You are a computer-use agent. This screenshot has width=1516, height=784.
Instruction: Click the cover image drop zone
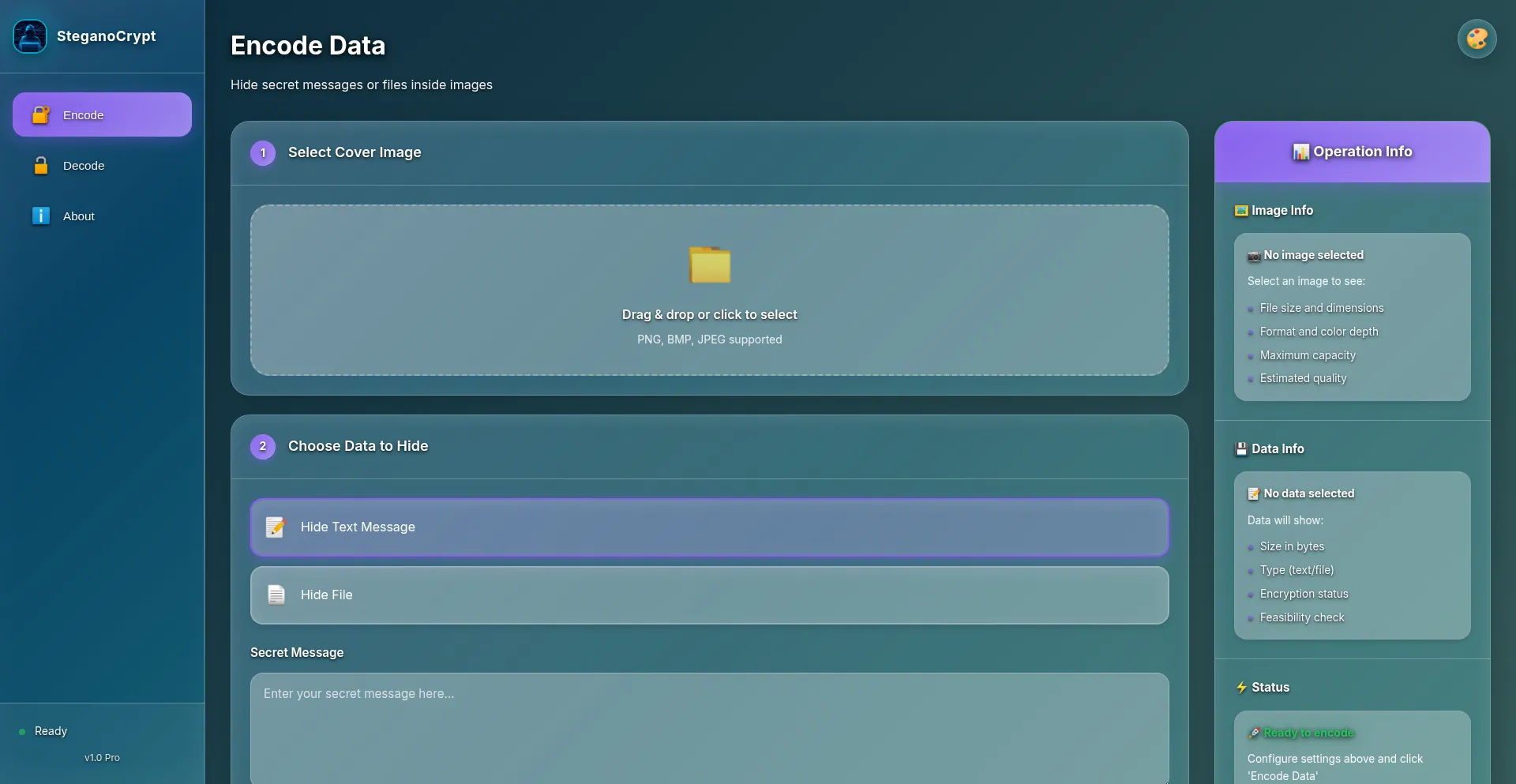[x=710, y=291]
